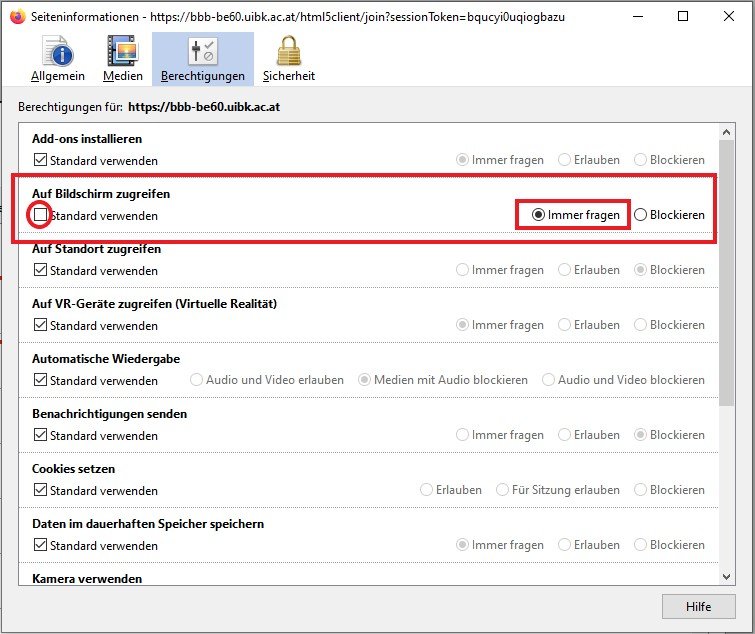Click the permissions list scrollbar thumb

(727, 273)
